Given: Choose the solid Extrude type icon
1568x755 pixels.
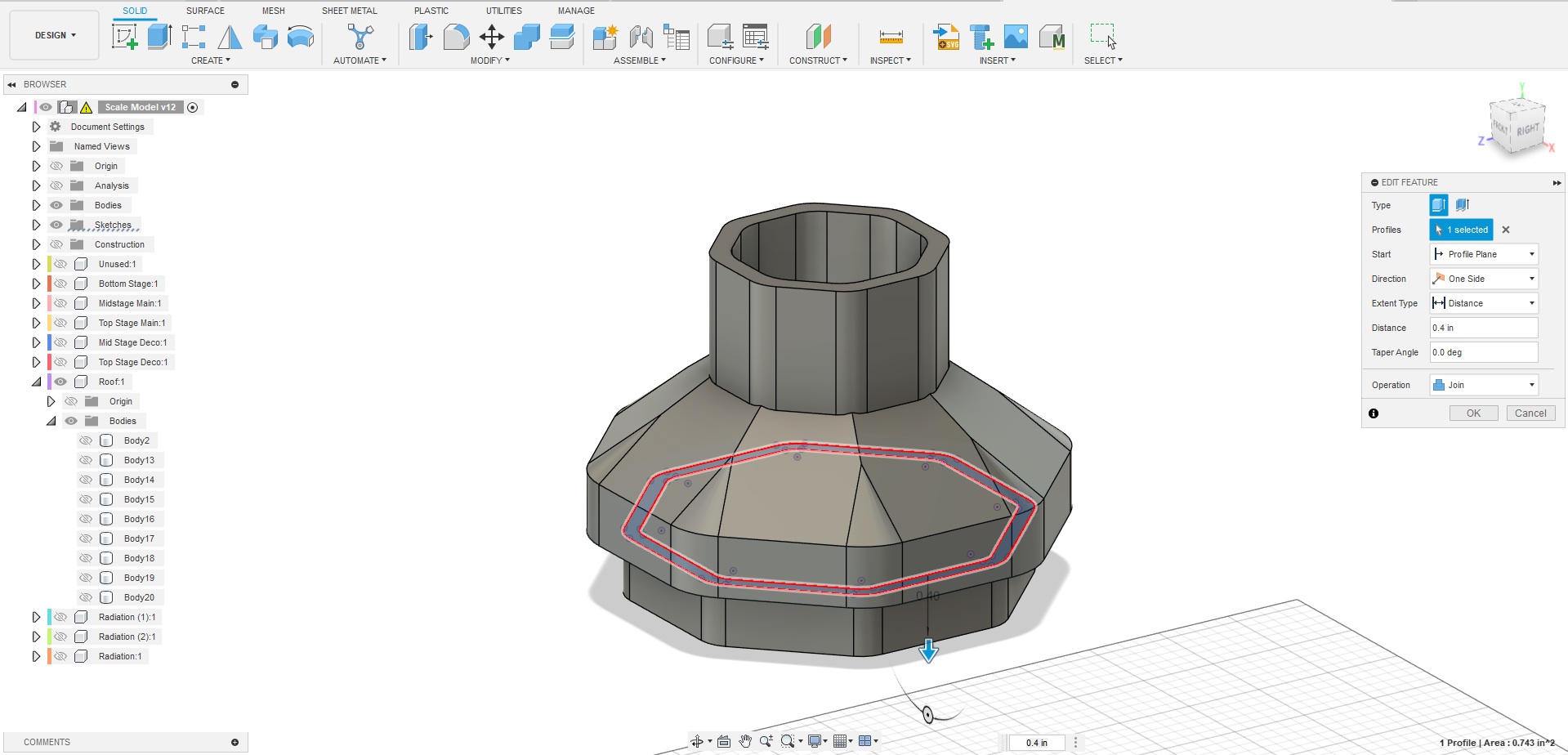Looking at the screenshot, I should (x=1439, y=205).
